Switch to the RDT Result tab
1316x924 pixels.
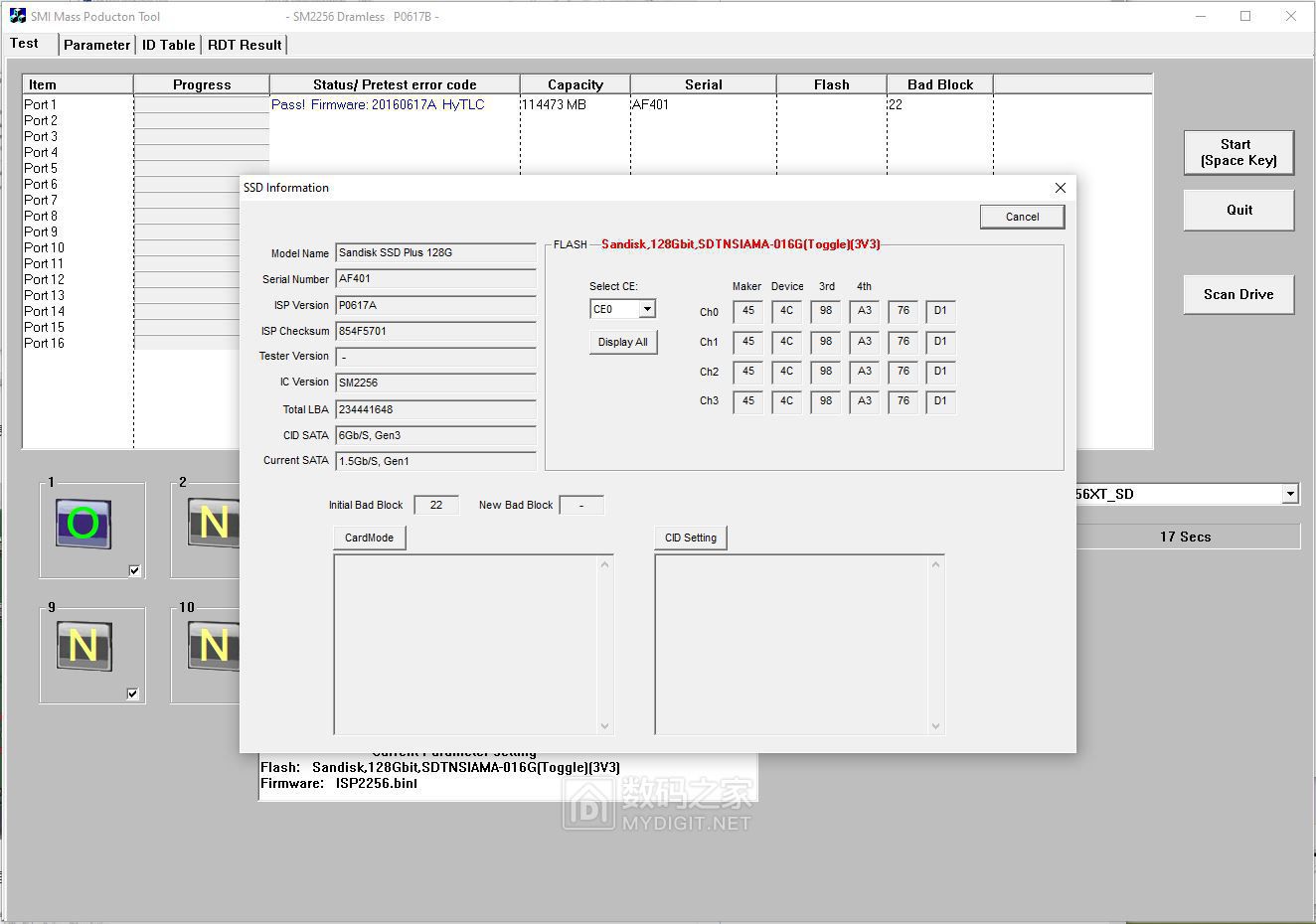[x=245, y=45]
